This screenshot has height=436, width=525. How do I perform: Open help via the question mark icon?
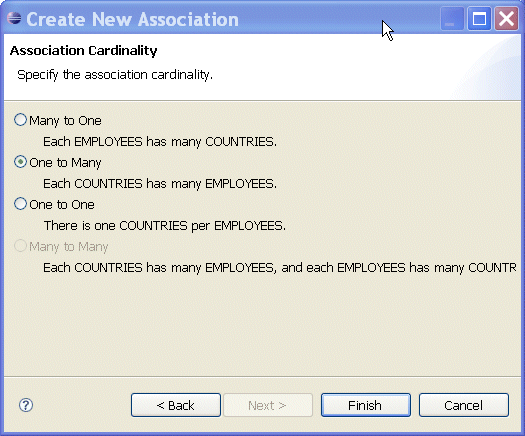pyautogui.click(x=26, y=405)
